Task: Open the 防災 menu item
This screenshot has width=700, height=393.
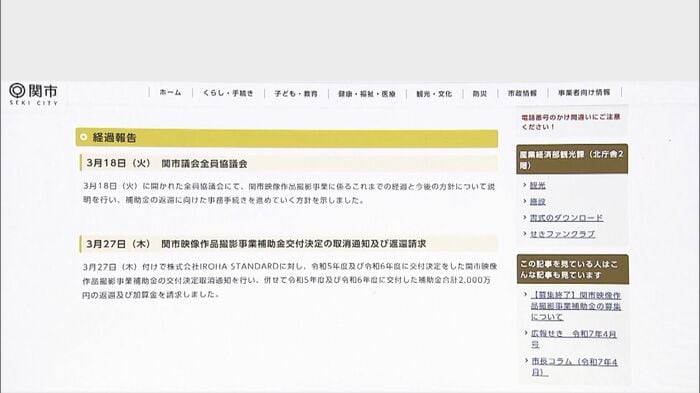Action: pyautogui.click(x=480, y=94)
